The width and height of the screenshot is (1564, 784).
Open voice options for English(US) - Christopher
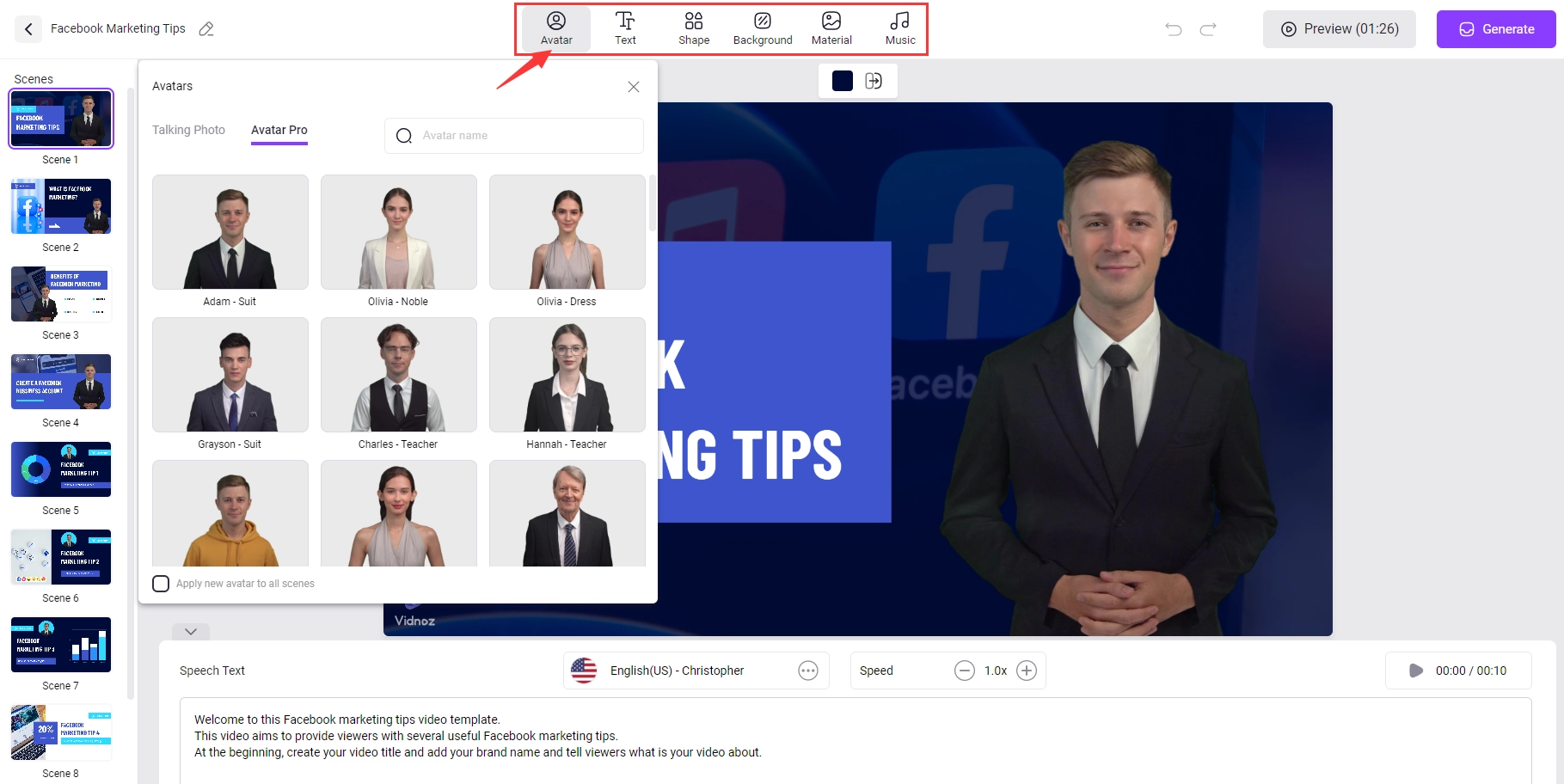point(807,671)
